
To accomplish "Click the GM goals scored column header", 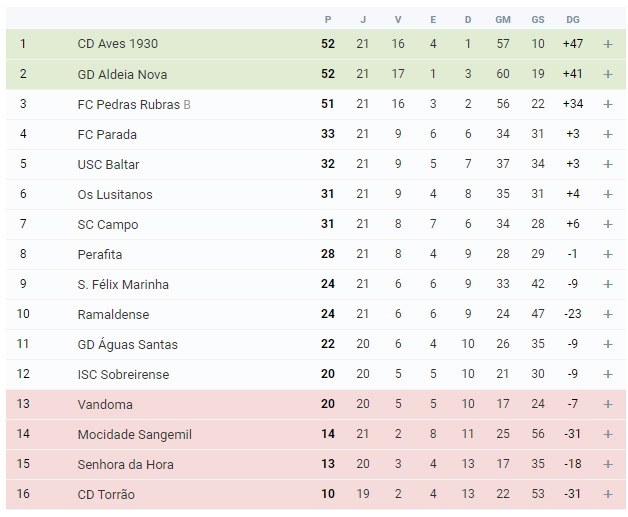I will tap(503, 20).
